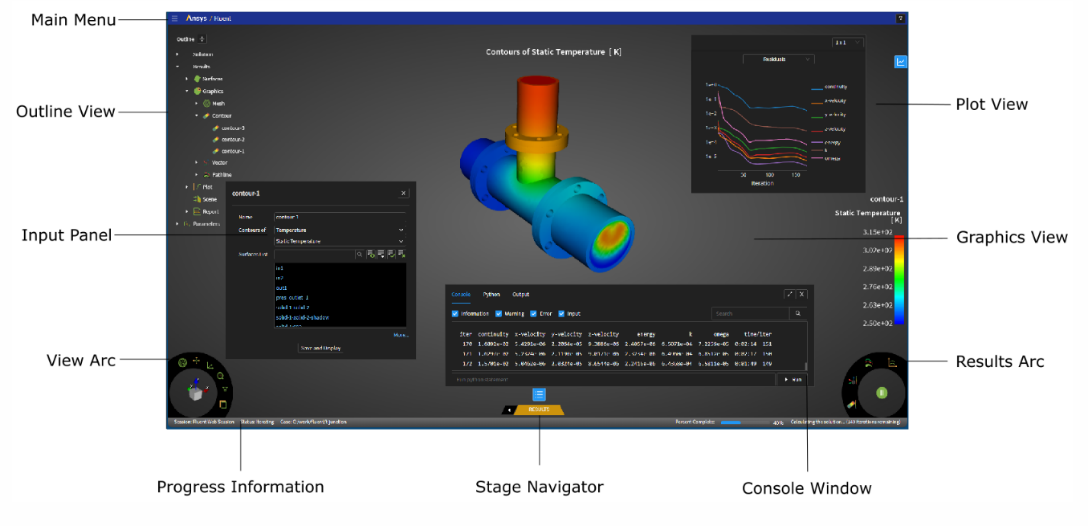Click the orientation cube in View Arc
The width and height of the screenshot is (1088, 526).
pyautogui.click(x=196, y=395)
